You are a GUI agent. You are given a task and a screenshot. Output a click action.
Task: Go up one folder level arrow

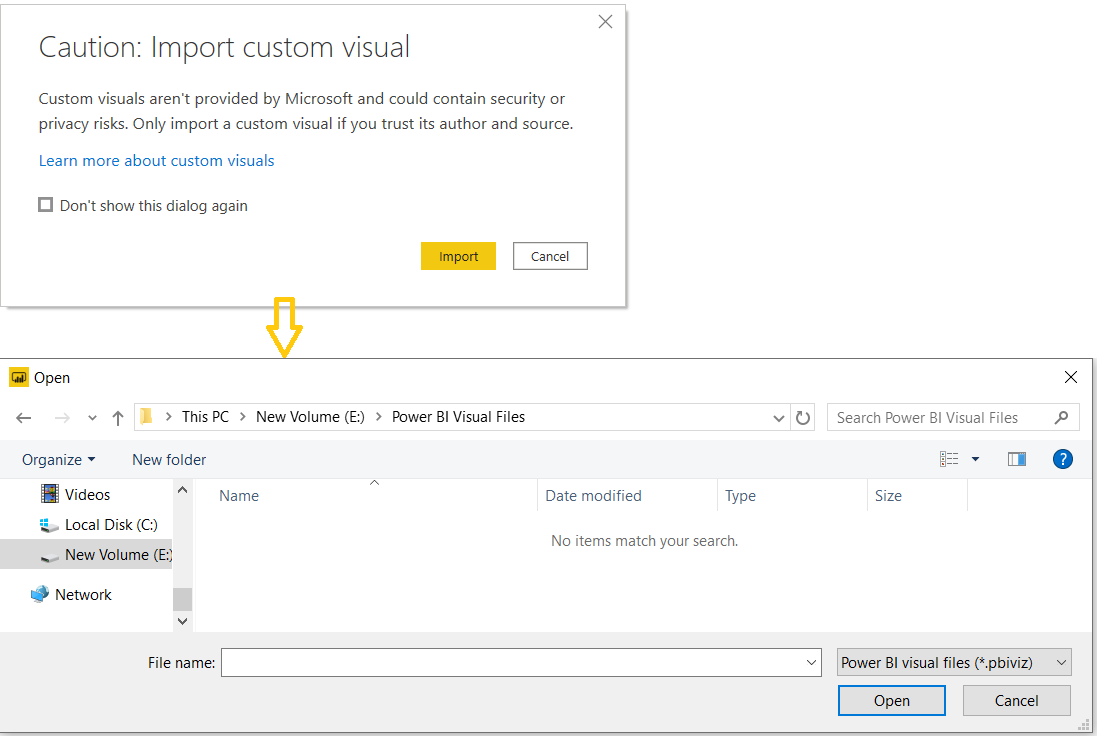117,417
